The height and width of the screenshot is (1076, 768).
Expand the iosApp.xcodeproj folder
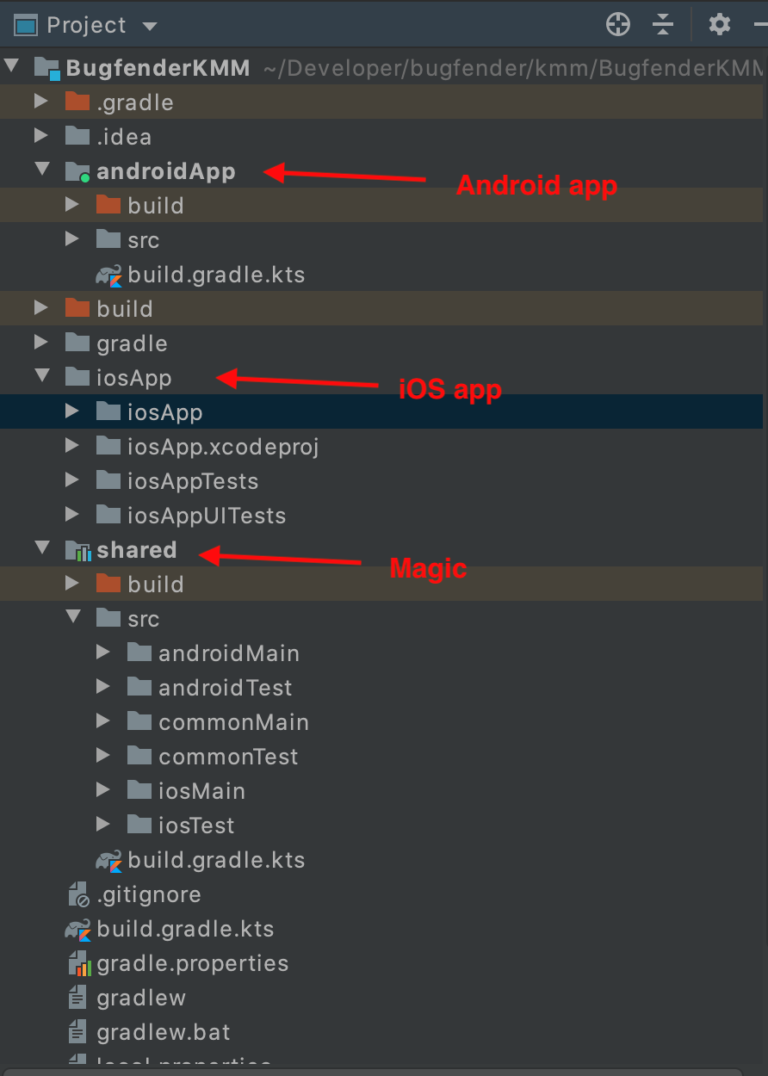coord(71,446)
